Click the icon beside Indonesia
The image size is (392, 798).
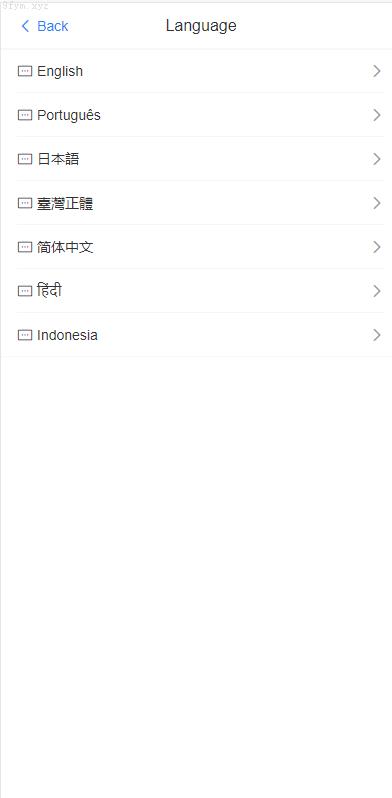coord(25,335)
